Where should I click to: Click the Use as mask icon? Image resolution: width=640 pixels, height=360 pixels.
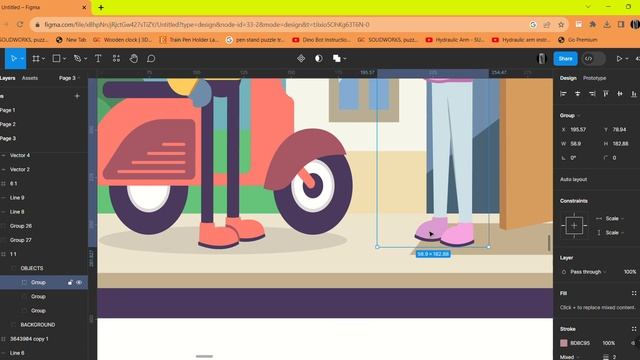coord(319,59)
